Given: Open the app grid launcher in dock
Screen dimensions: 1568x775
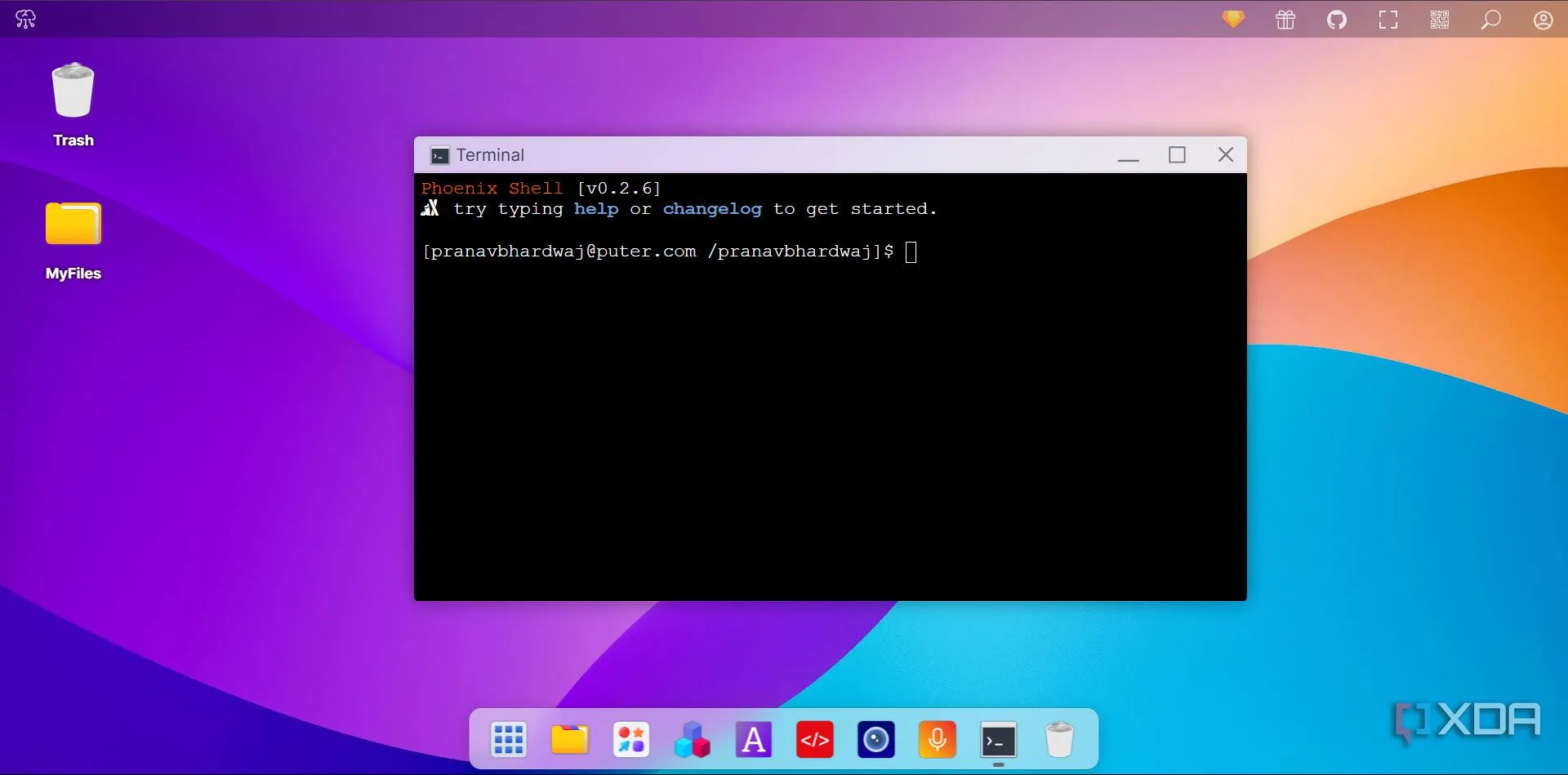Looking at the screenshot, I should pyautogui.click(x=509, y=740).
